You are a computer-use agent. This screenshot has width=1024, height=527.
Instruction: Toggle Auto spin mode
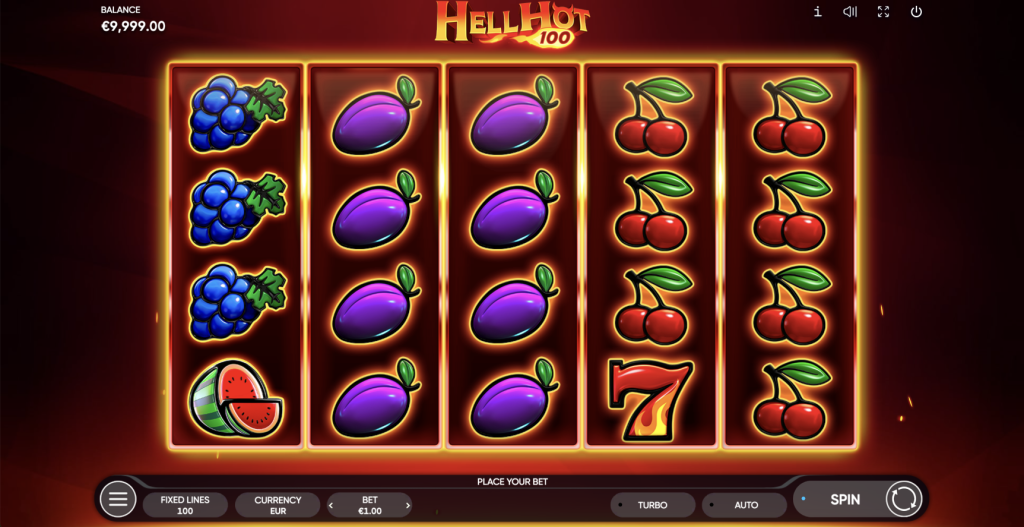tap(744, 505)
